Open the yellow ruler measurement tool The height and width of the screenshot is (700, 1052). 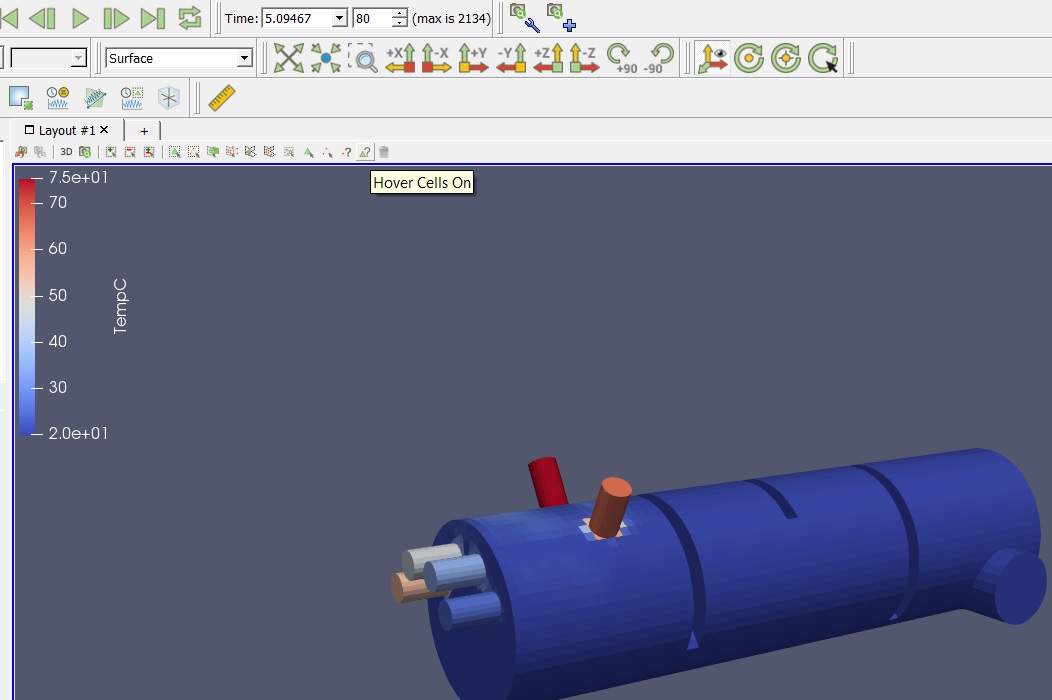(x=221, y=97)
